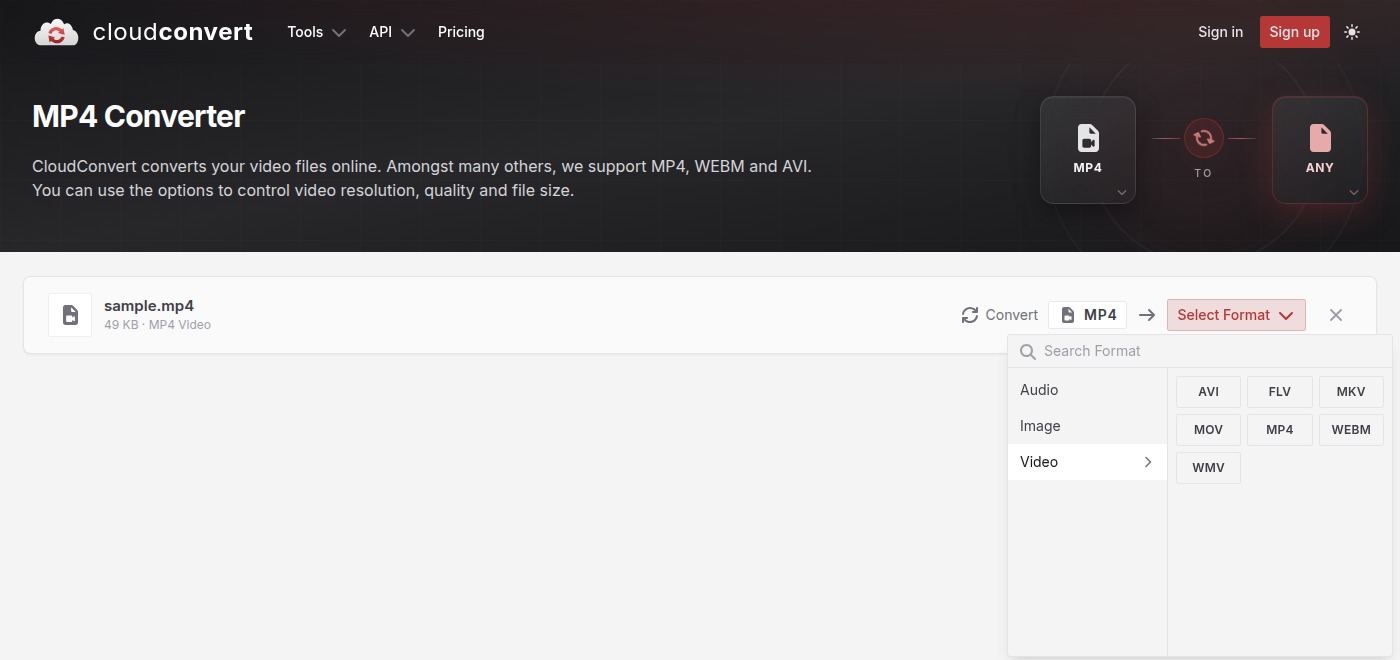Open the Tools menu
Image resolution: width=1400 pixels, height=660 pixels.
316,32
